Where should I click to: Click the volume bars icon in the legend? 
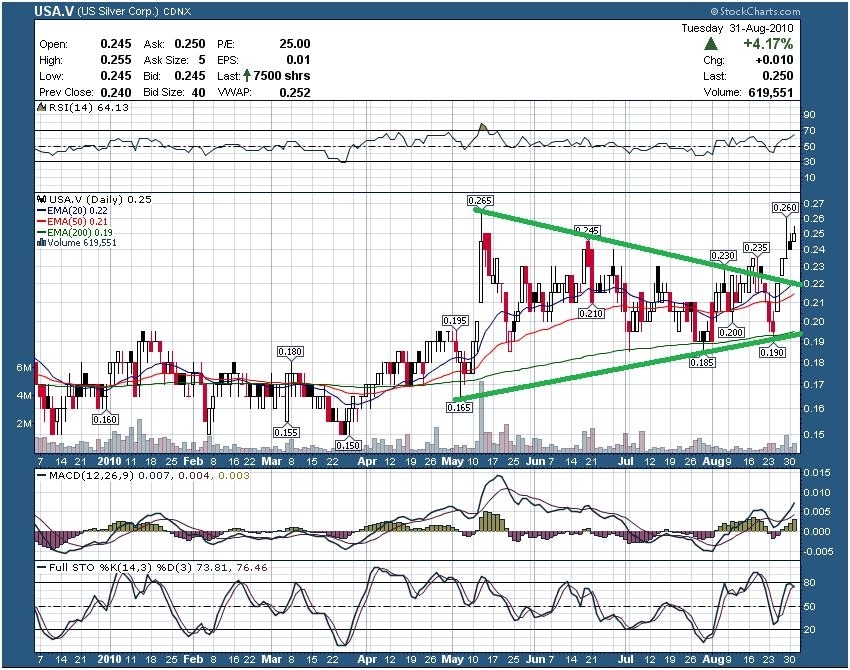(41, 242)
